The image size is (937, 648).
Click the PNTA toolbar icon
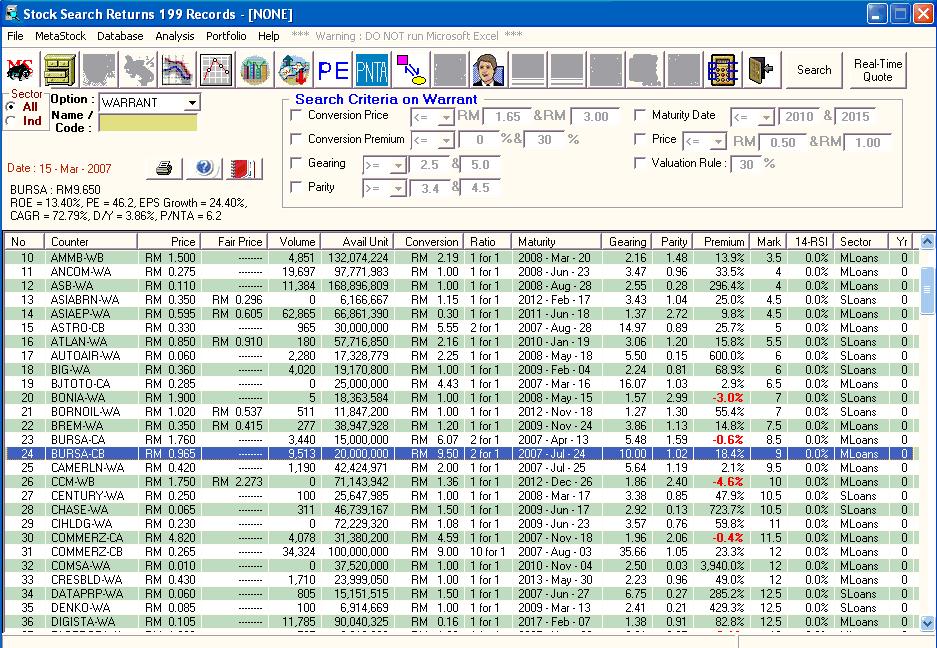(372, 71)
